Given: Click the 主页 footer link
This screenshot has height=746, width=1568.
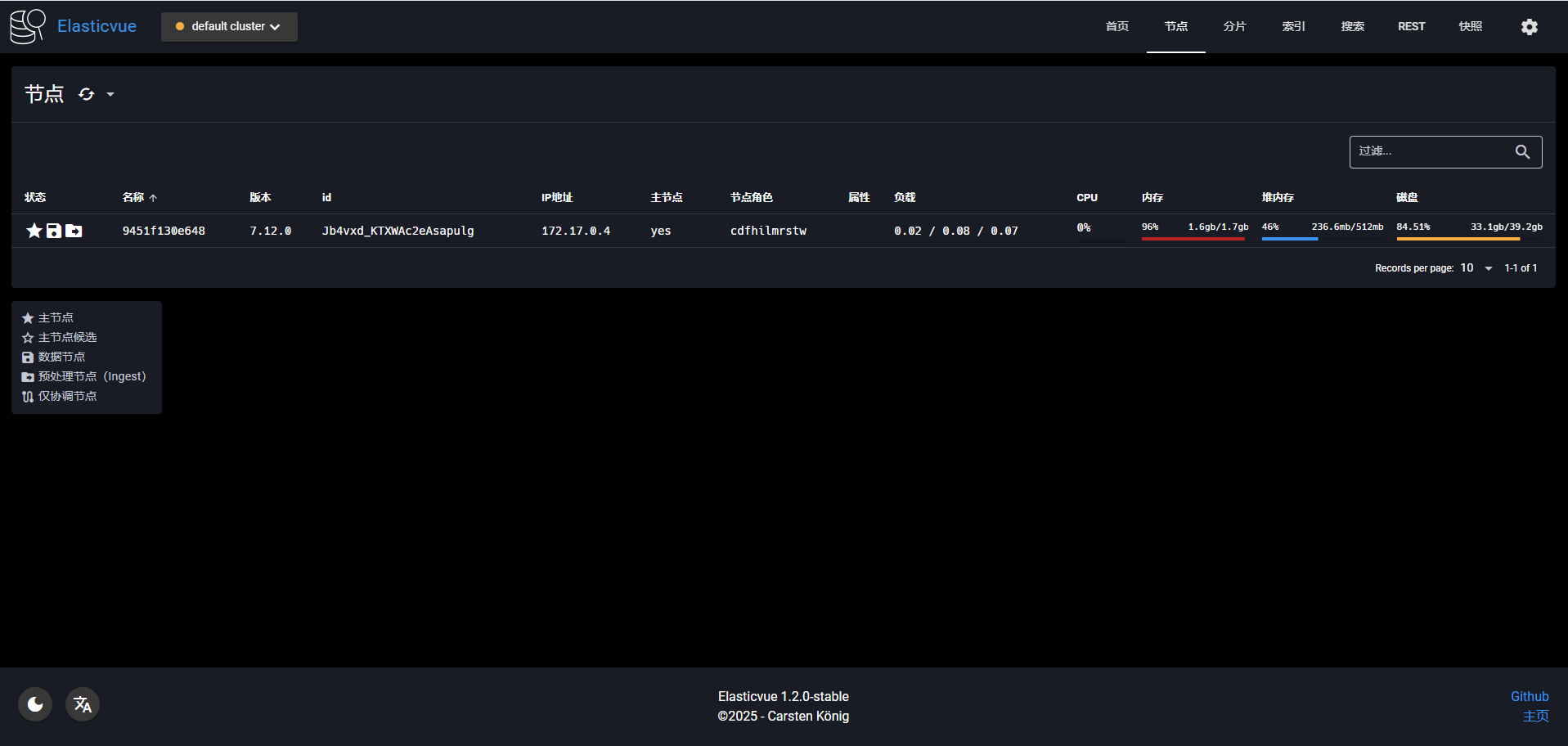Looking at the screenshot, I should [1535, 716].
